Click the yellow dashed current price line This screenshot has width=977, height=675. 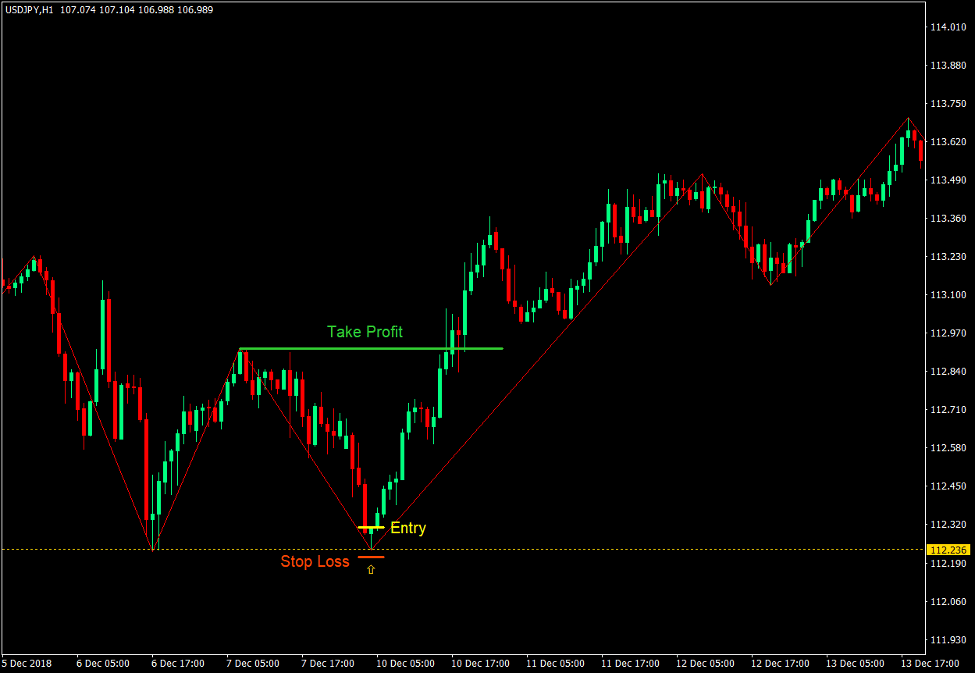620,549
